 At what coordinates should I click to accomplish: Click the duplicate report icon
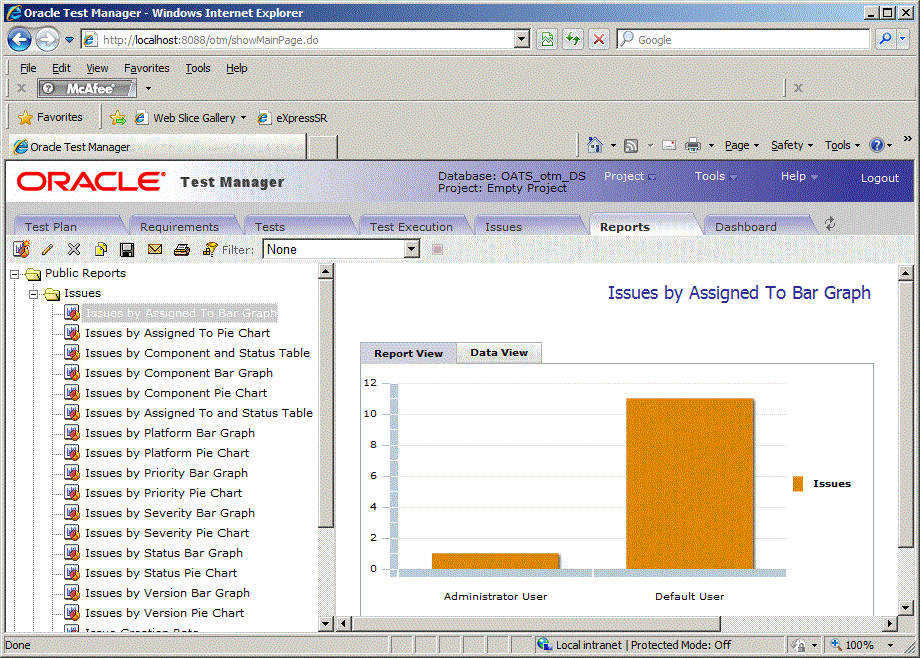click(101, 249)
